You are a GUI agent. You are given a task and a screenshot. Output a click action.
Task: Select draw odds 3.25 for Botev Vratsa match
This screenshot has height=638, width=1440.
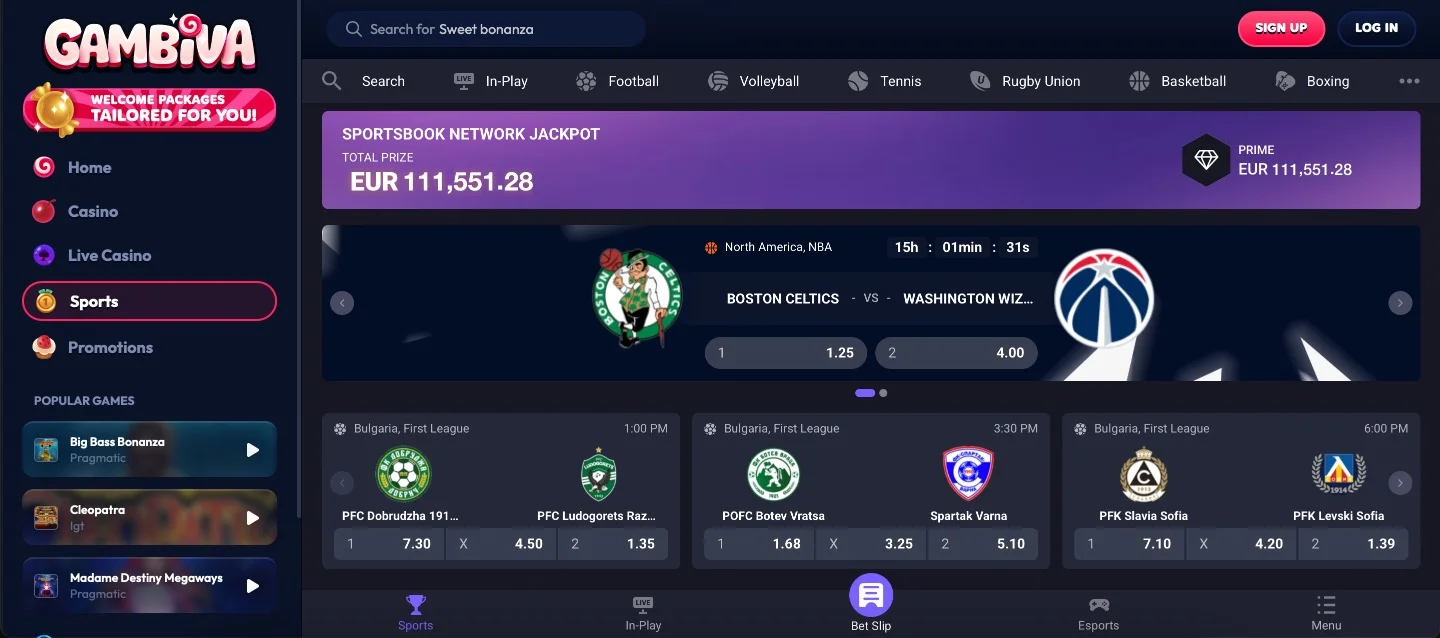pyautogui.click(x=871, y=543)
